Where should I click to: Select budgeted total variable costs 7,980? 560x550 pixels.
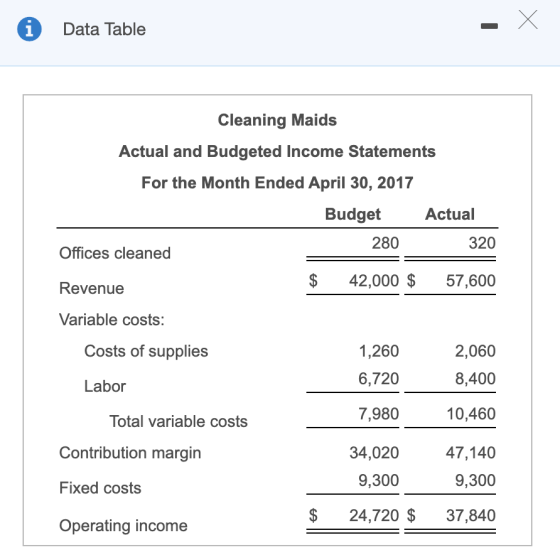(x=379, y=414)
